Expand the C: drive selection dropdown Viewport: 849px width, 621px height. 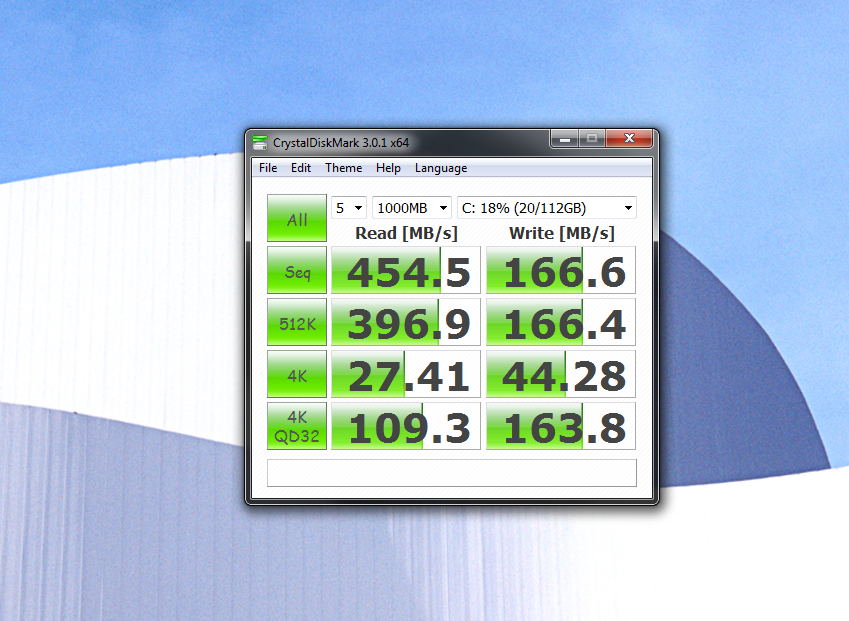[x=547, y=208]
